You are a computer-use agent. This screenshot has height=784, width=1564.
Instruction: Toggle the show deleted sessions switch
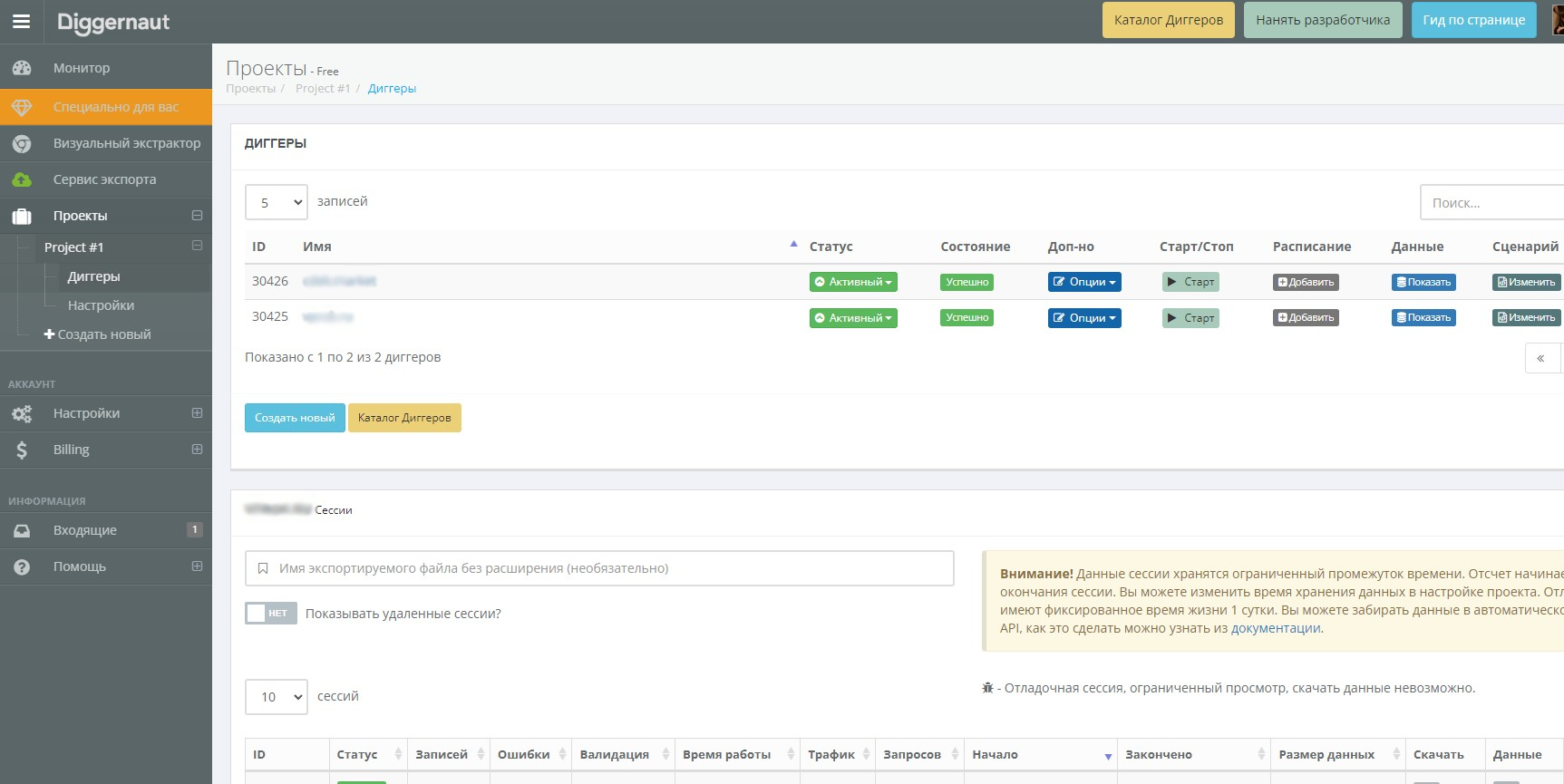(x=270, y=614)
